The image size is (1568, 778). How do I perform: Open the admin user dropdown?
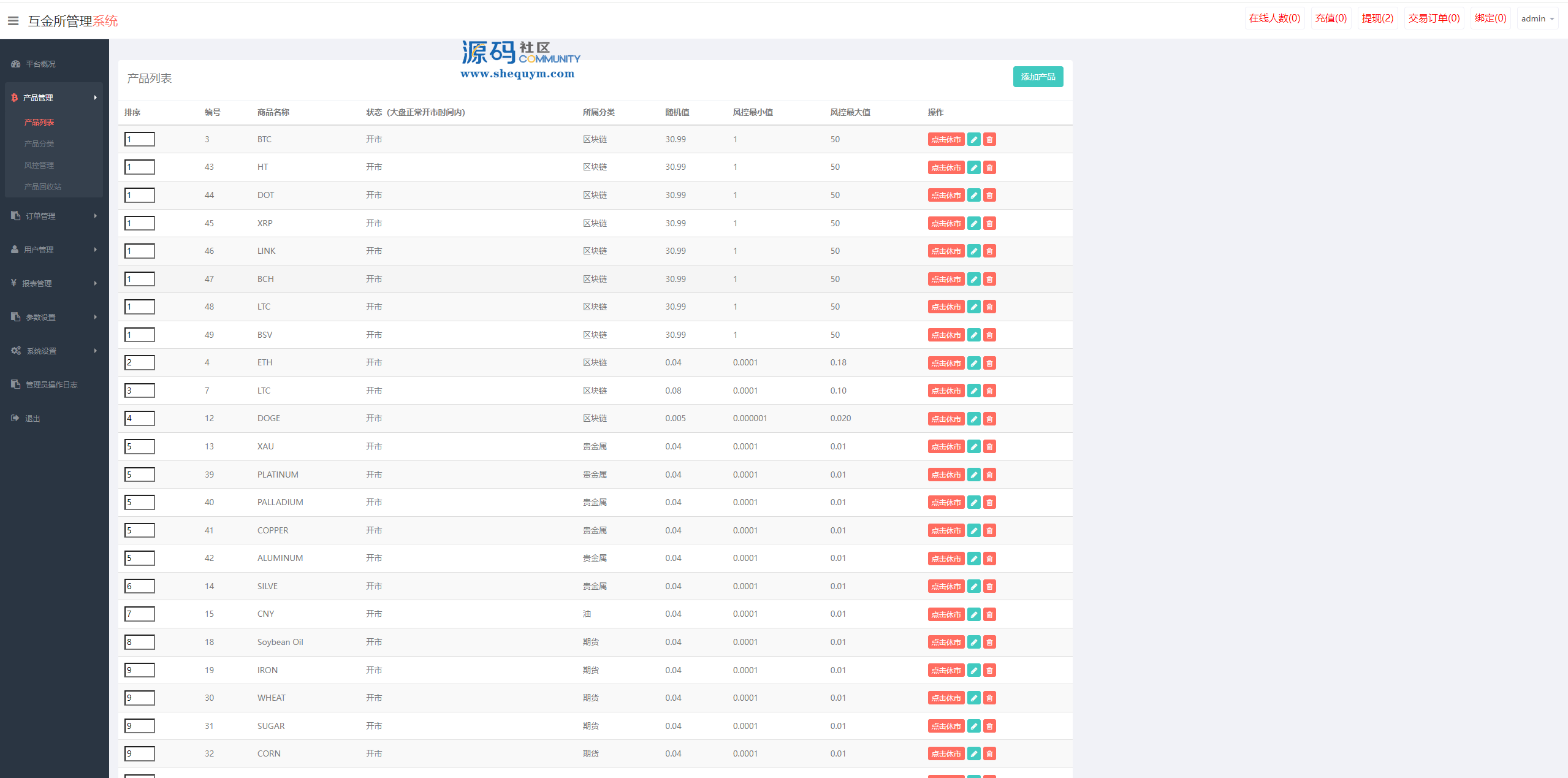1537,18
